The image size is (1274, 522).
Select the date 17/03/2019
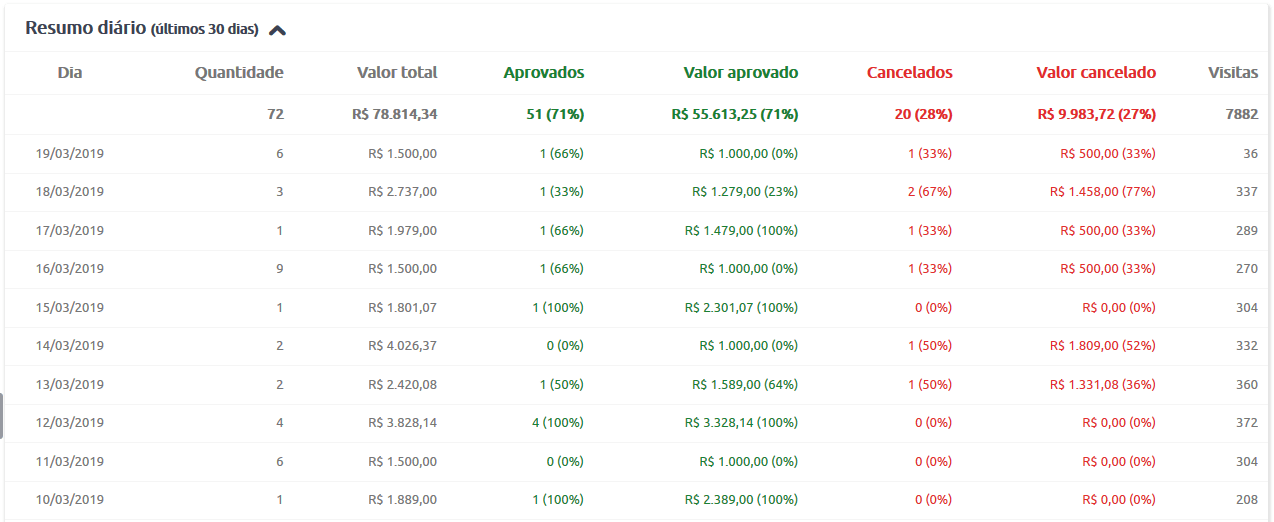point(70,231)
